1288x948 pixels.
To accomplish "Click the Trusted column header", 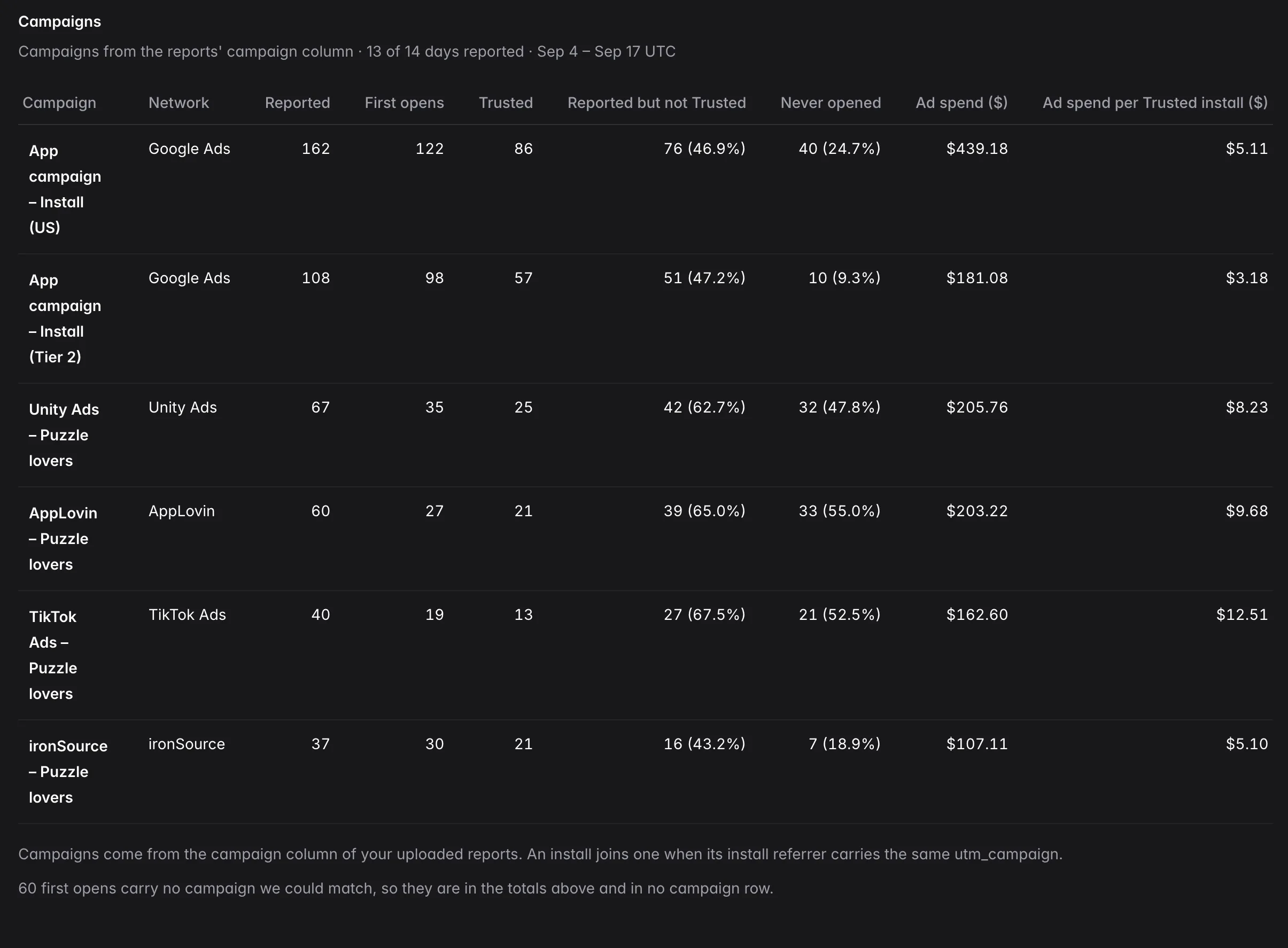I will point(506,103).
